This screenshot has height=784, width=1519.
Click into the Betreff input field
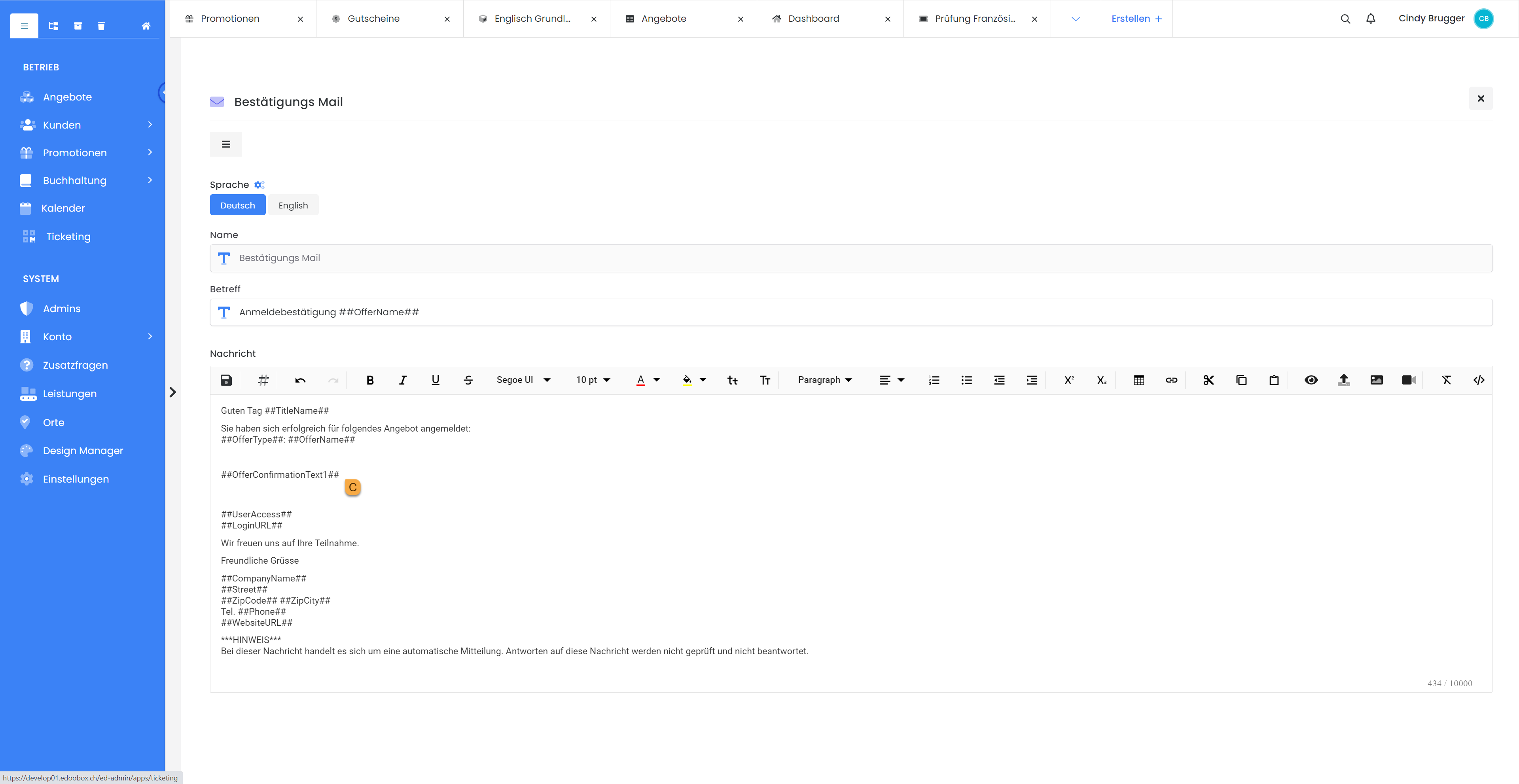click(x=850, y=312)
